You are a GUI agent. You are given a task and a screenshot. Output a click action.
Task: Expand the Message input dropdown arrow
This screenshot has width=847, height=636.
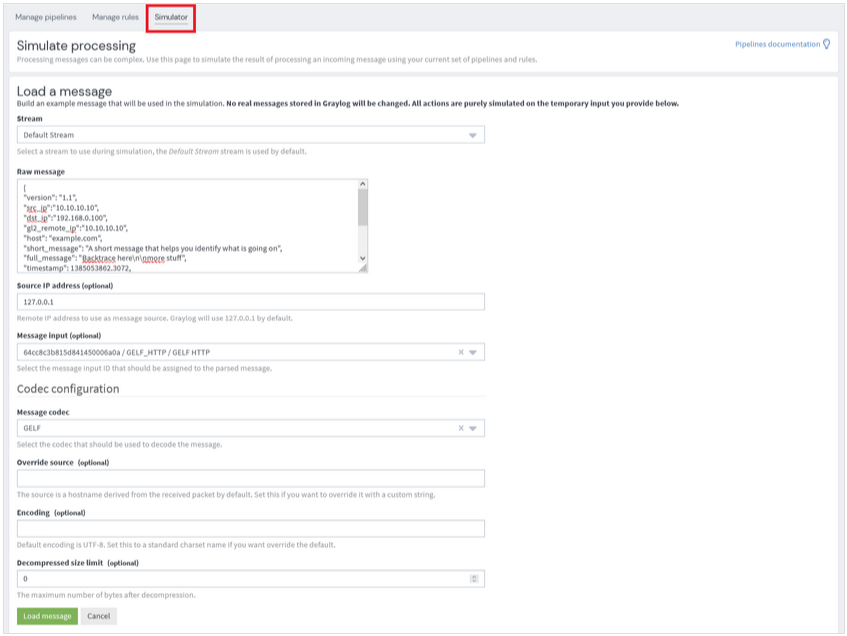pyautogui.click(x=474, y=352)
